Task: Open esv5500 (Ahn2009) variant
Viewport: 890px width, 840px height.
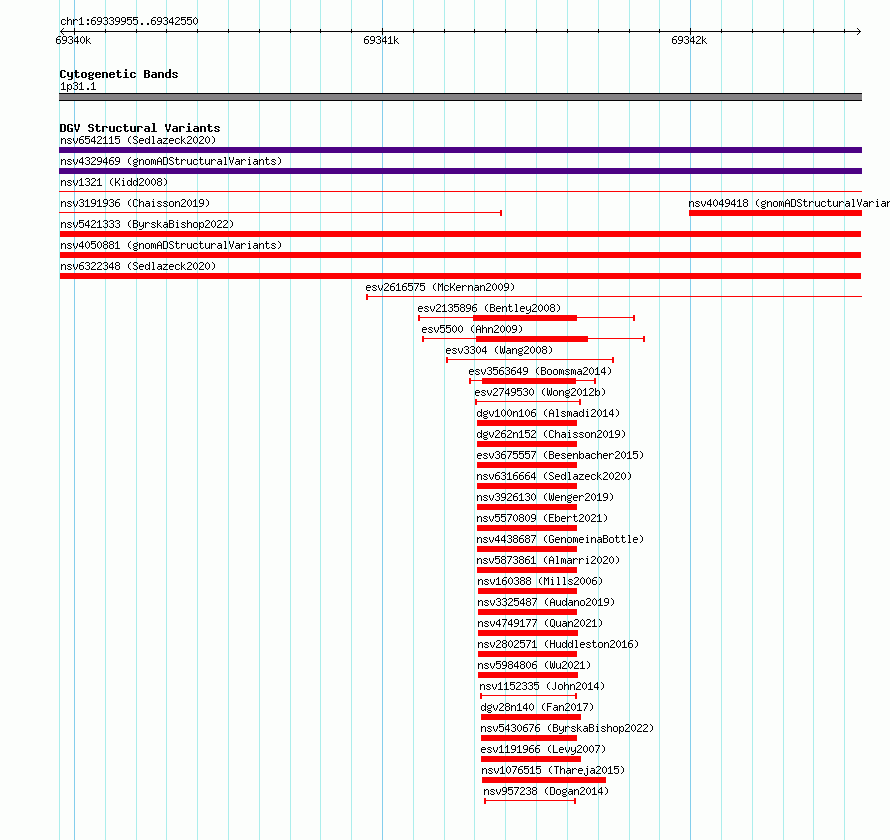Action: point(472,329)
